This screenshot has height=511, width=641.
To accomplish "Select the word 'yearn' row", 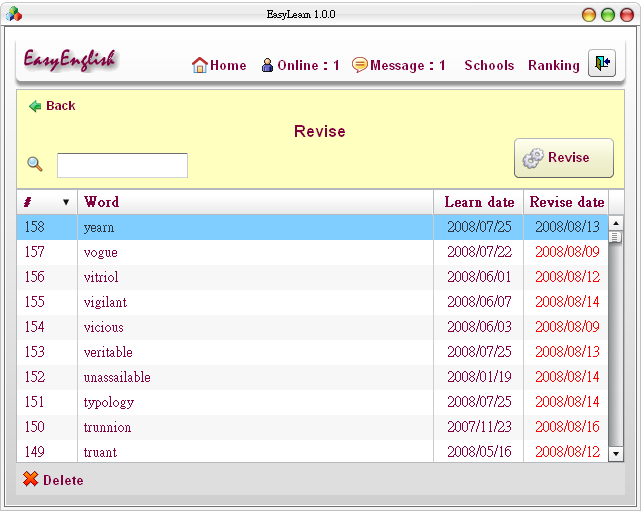I will coord(312,227).
